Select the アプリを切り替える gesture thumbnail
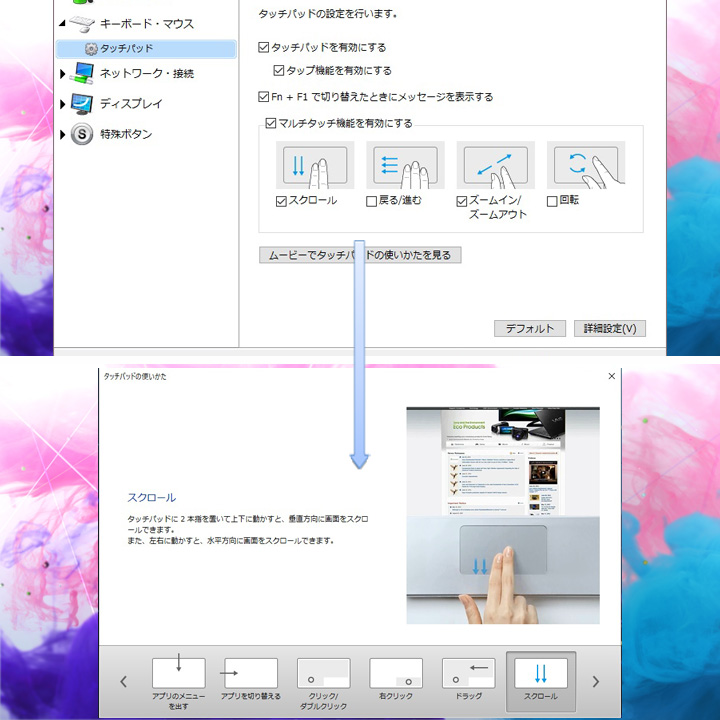The width and height of the screenshot is (720, 720). 250,673
